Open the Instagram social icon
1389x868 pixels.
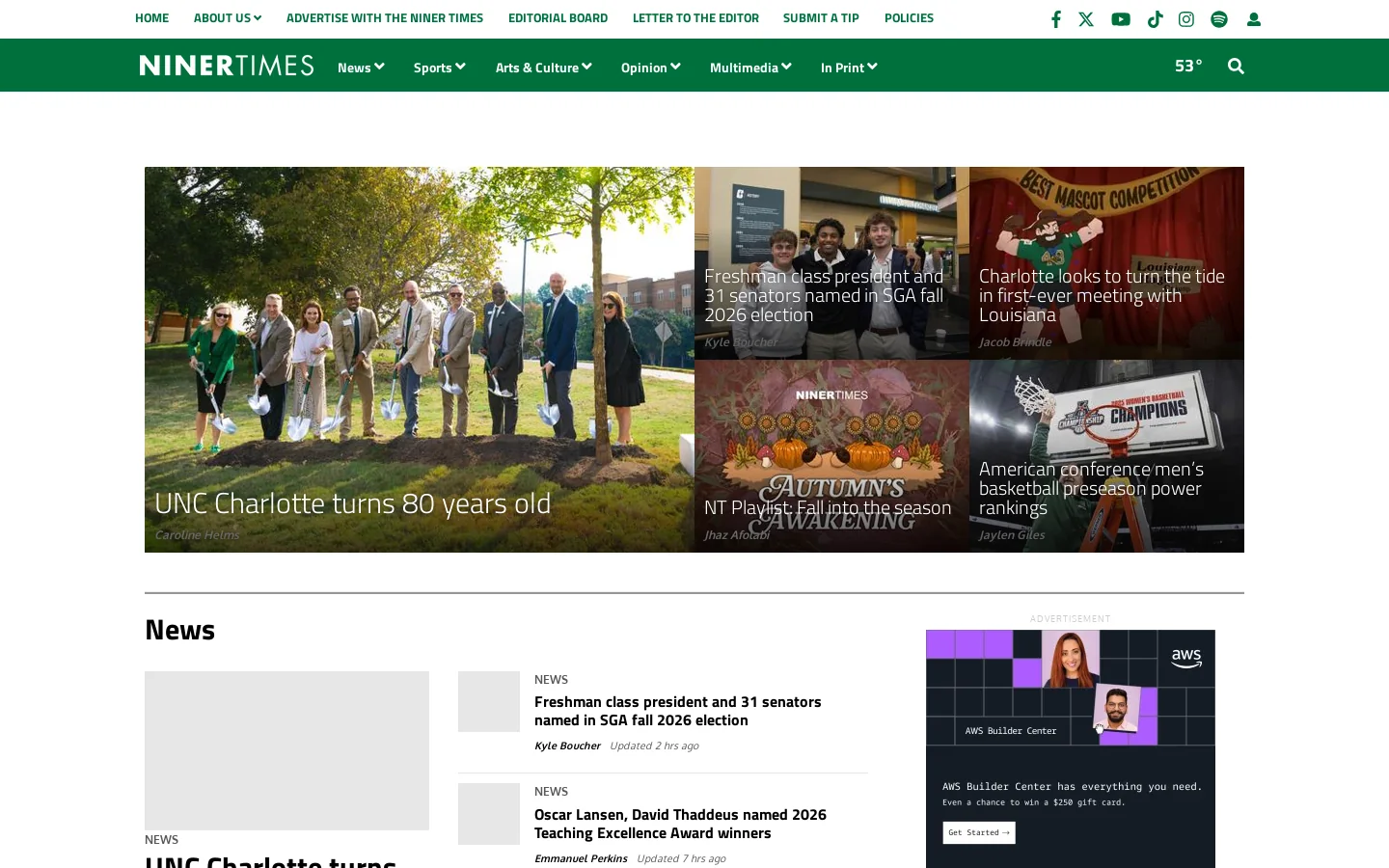coord(1186,19)
